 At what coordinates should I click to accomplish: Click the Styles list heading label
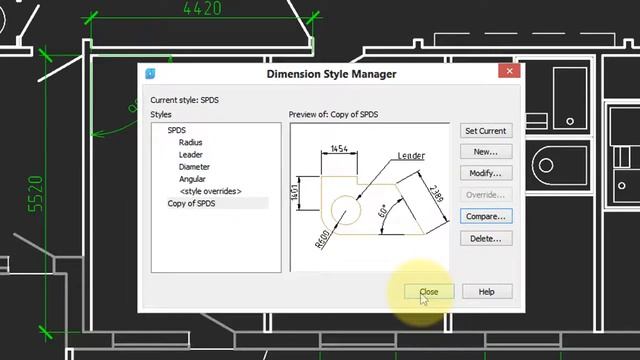coord(161,115)
